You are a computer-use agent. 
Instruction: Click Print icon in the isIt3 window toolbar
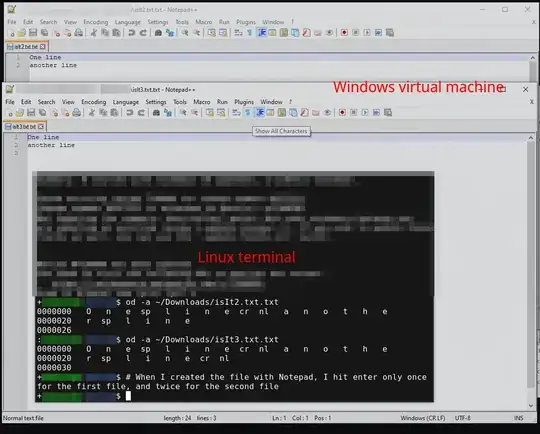point(77,113)
